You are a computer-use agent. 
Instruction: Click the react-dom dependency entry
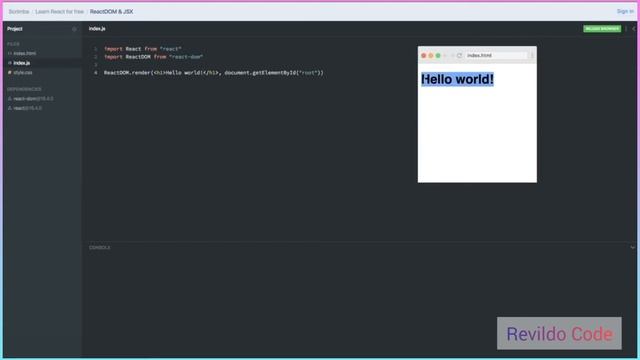click(x=33, y=99)
